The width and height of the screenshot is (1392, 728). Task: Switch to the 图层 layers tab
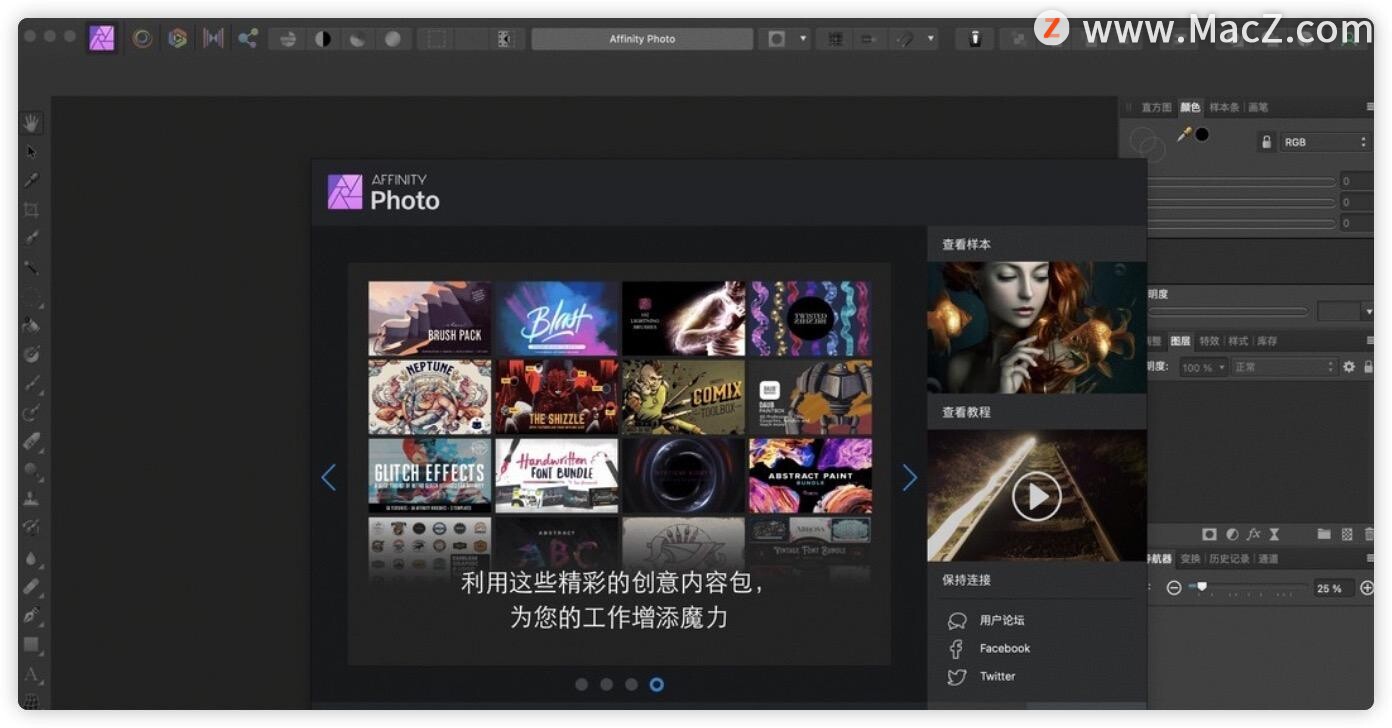coord(1180,341)
